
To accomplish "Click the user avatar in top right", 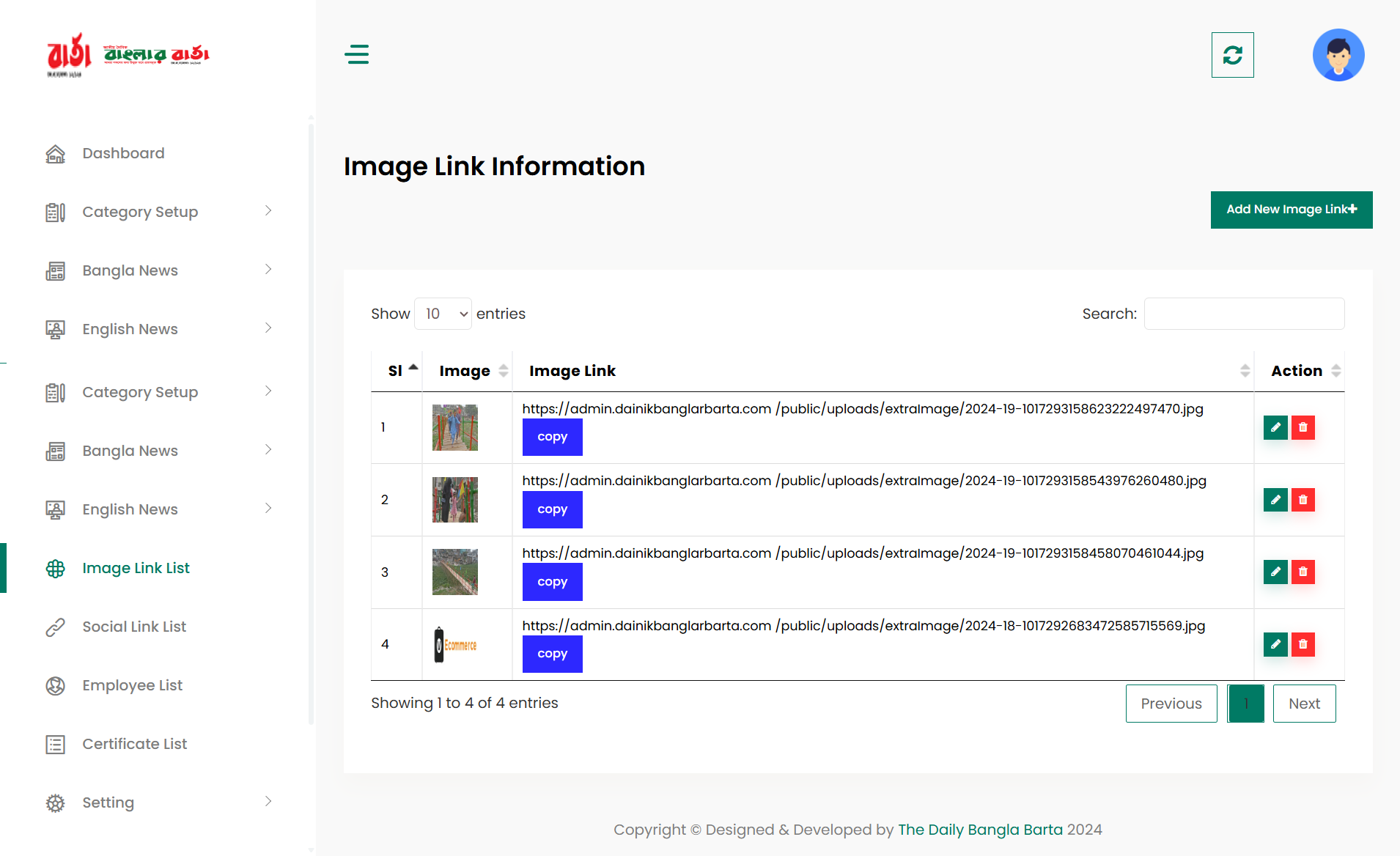I will (1338, 54).
